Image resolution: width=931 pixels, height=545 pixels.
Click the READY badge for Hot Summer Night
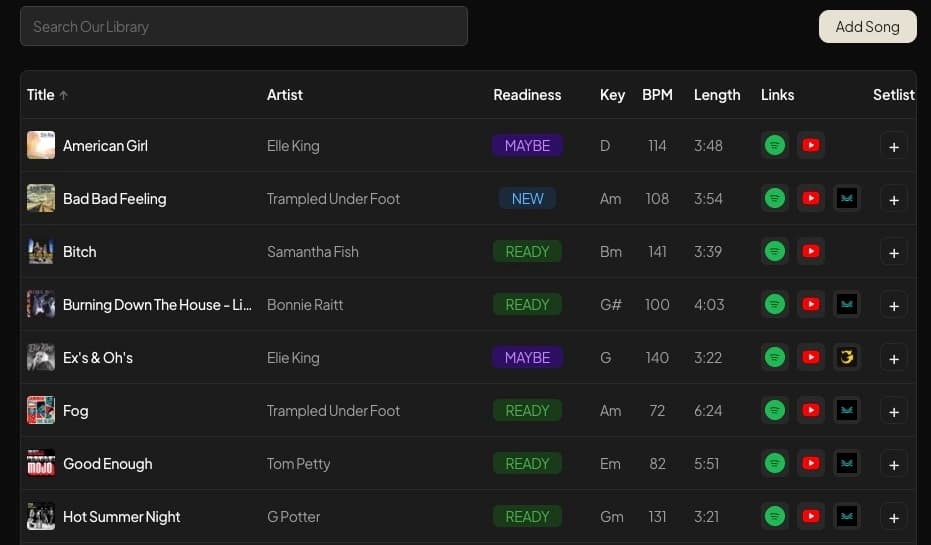[x=527, y=517]
